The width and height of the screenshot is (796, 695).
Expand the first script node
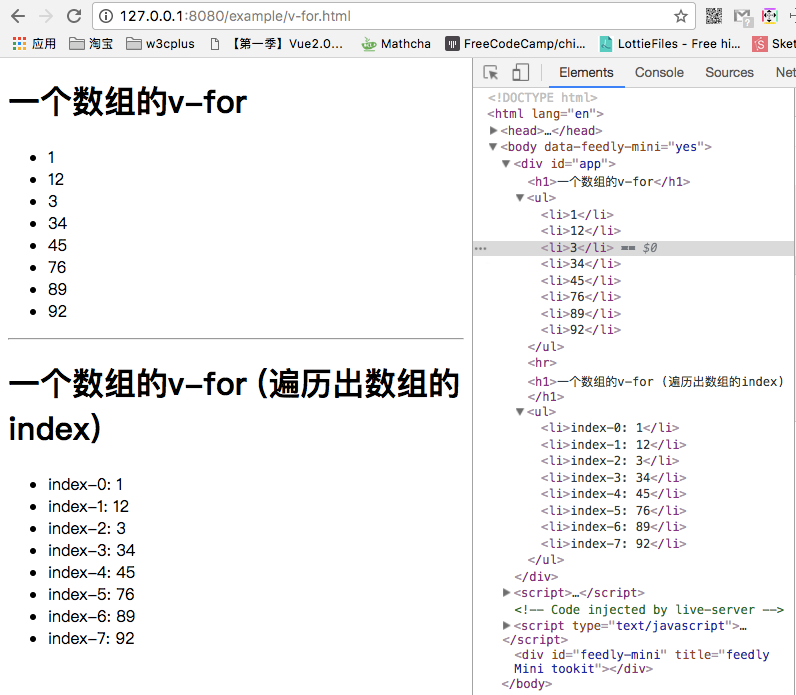[x=506, y=592]
